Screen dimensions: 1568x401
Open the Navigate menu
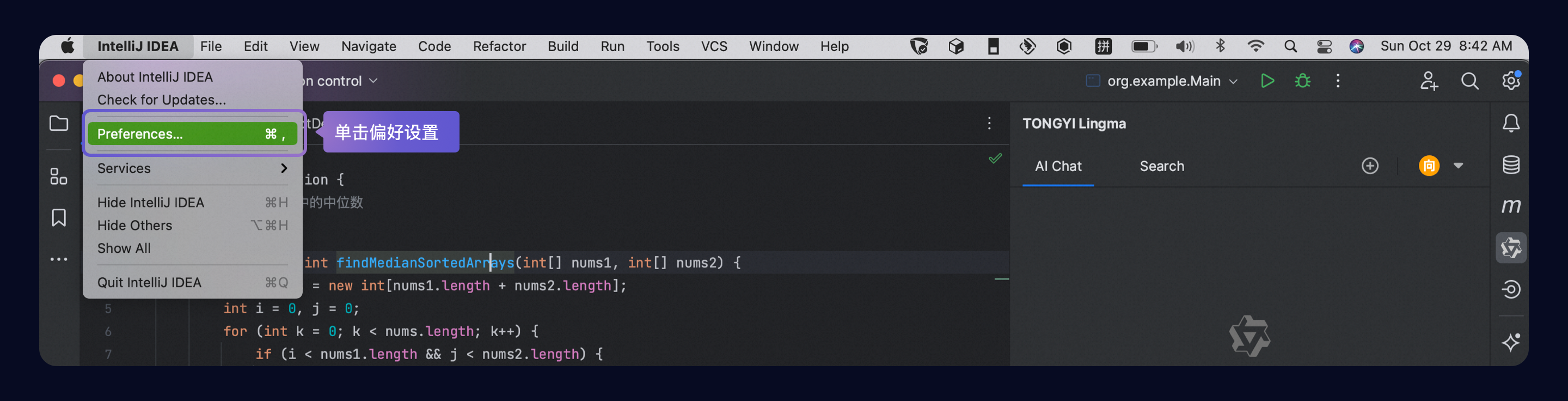click(369, 46)
